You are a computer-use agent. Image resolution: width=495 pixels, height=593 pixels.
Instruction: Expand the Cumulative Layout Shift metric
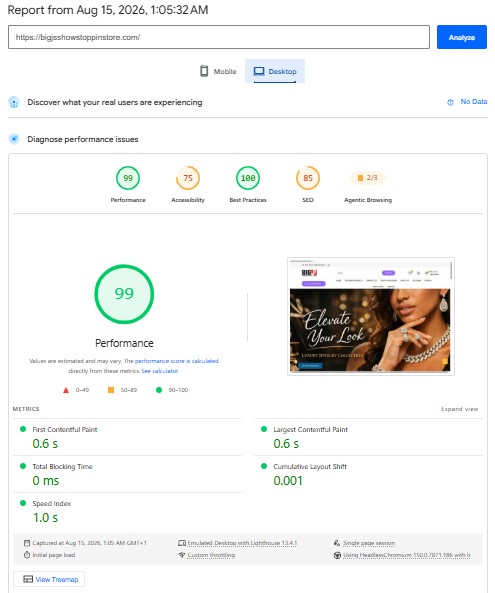point(369,474)
